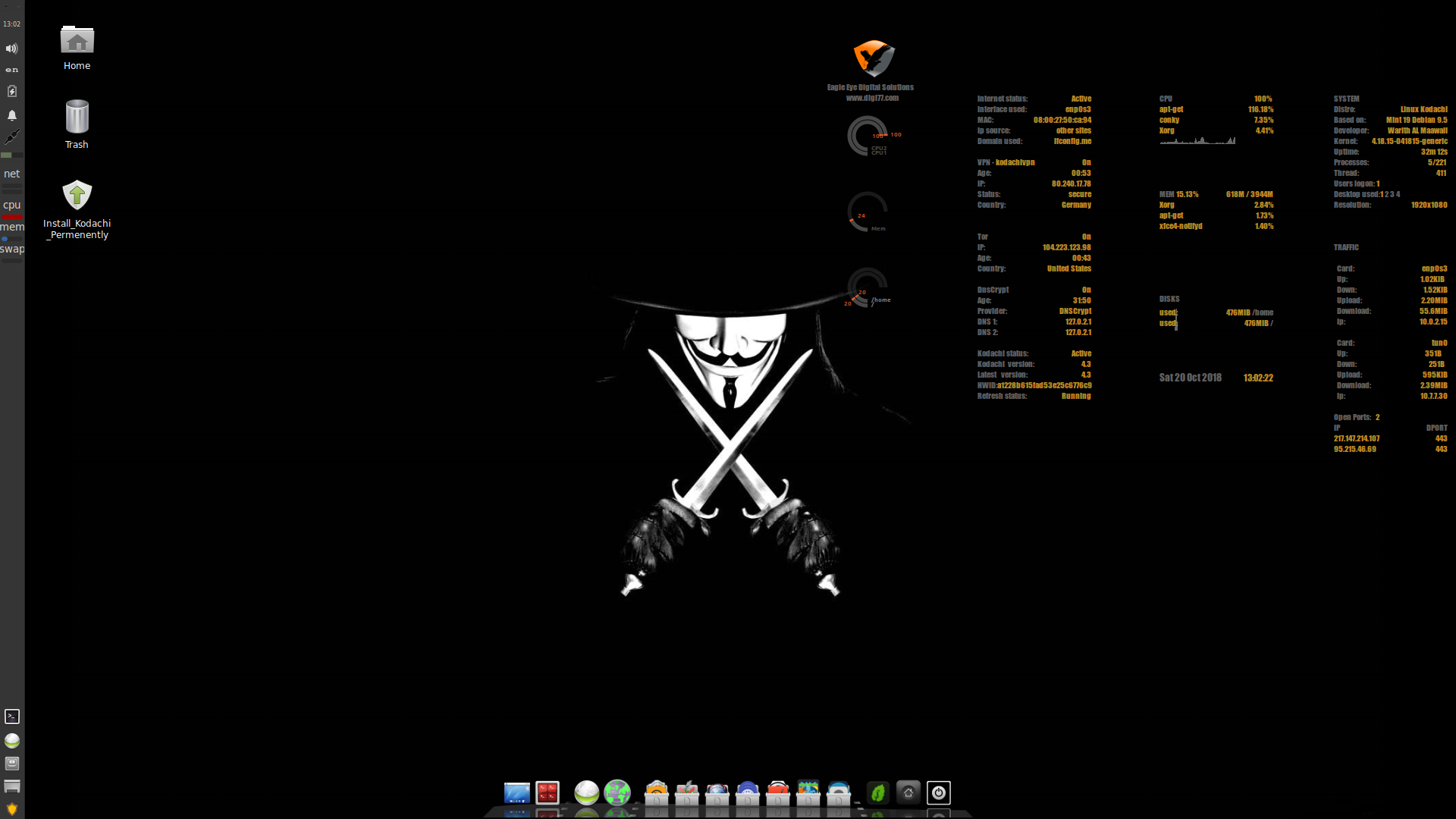Launch the Install_Kodachi_Permenently shield icon
This screenshot has width=1456, height=819.
coord(77,209)
